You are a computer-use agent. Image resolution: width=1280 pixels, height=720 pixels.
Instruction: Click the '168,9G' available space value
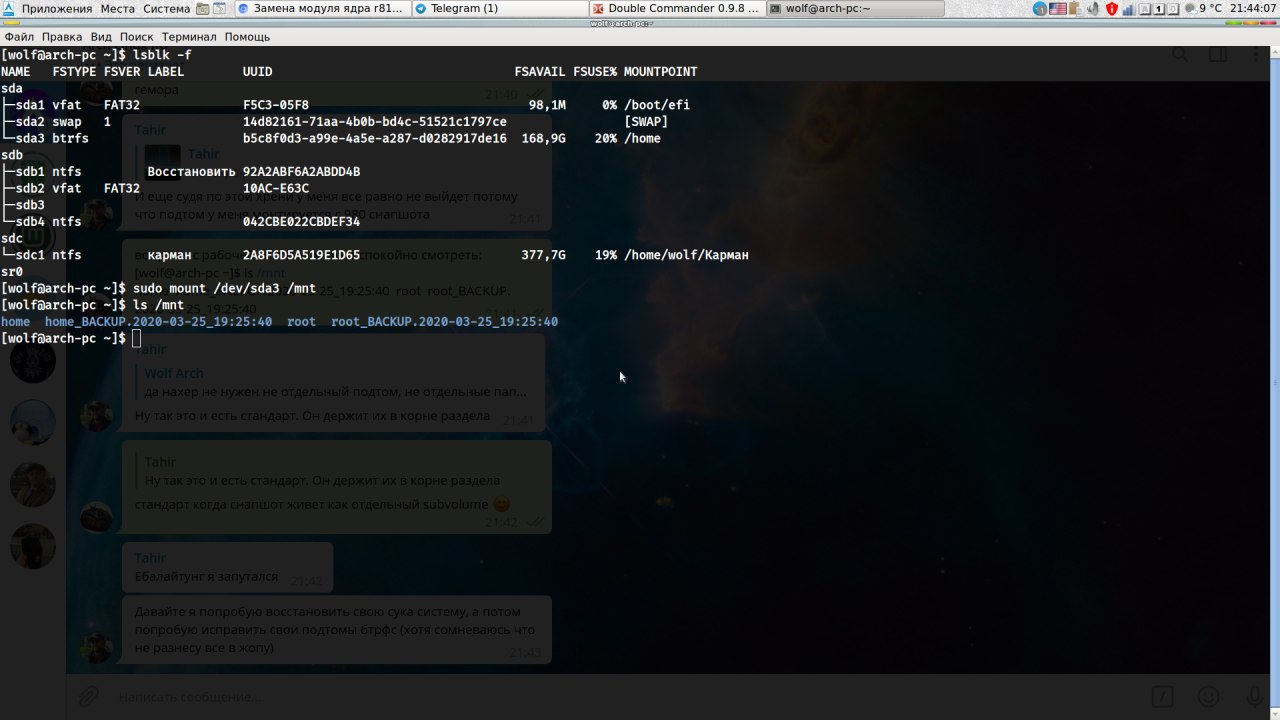pyautogui.click(x=543, y=138)
